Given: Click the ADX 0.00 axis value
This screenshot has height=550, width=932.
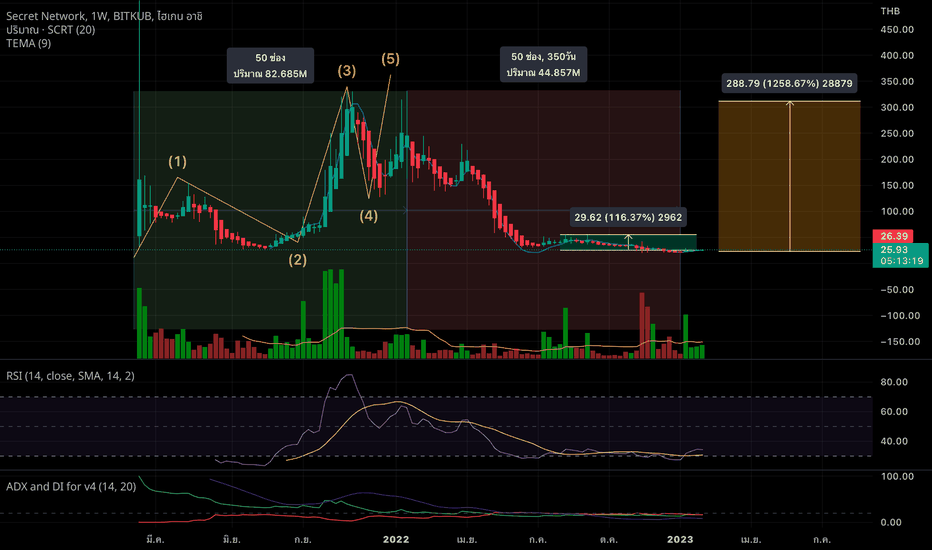Looking at the screenshot, I should (890, 522).
